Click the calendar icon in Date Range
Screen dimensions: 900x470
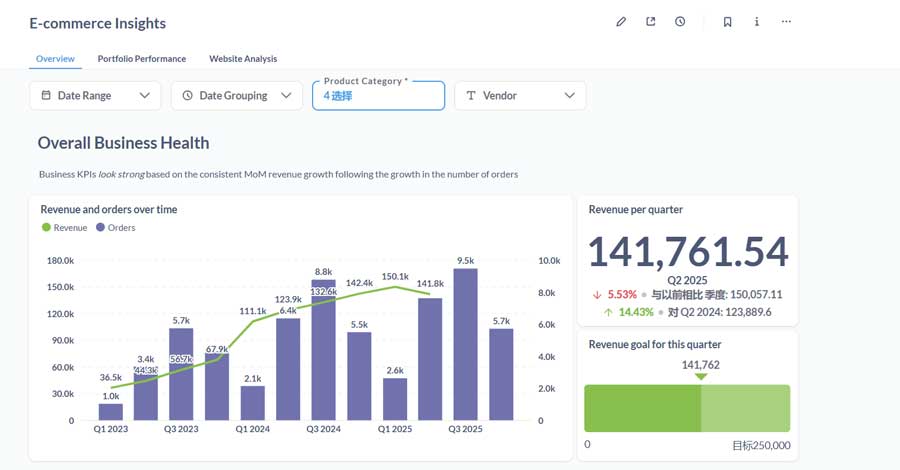(x=46, y=96)
